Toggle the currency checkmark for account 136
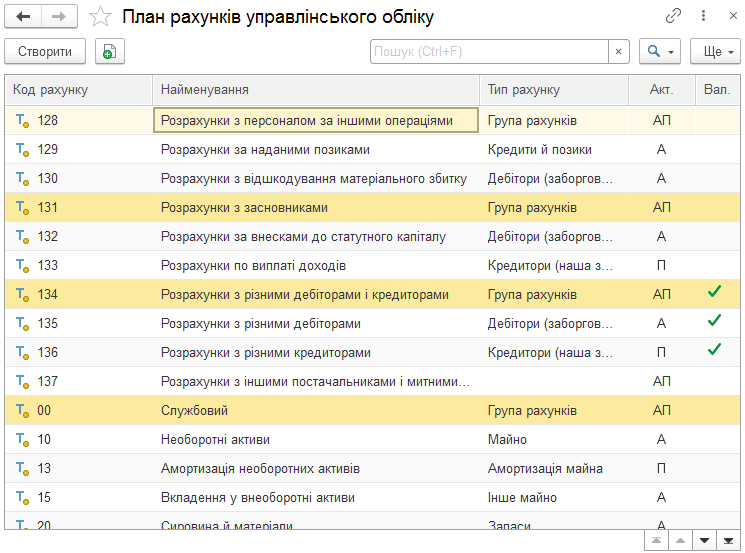The height and width of the screenshot is (553, 745). [x=714, y=350]
